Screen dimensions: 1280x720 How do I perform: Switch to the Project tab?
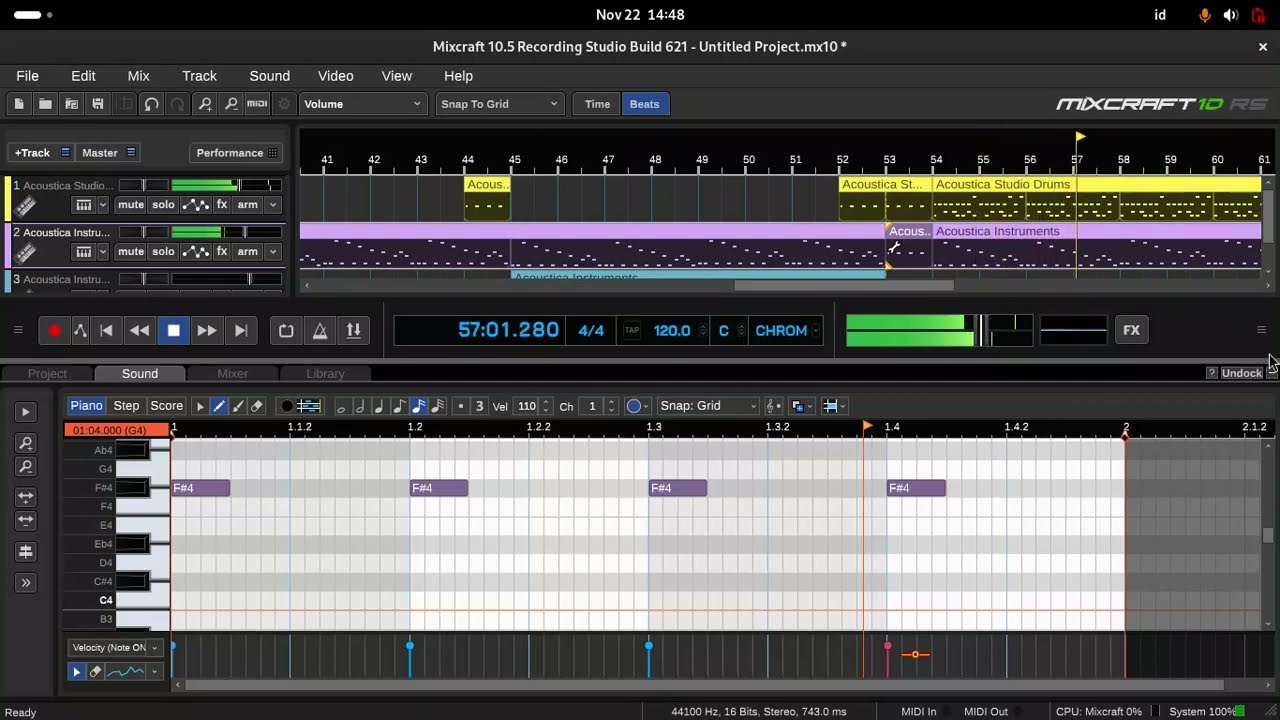click(x=47, y=374)
